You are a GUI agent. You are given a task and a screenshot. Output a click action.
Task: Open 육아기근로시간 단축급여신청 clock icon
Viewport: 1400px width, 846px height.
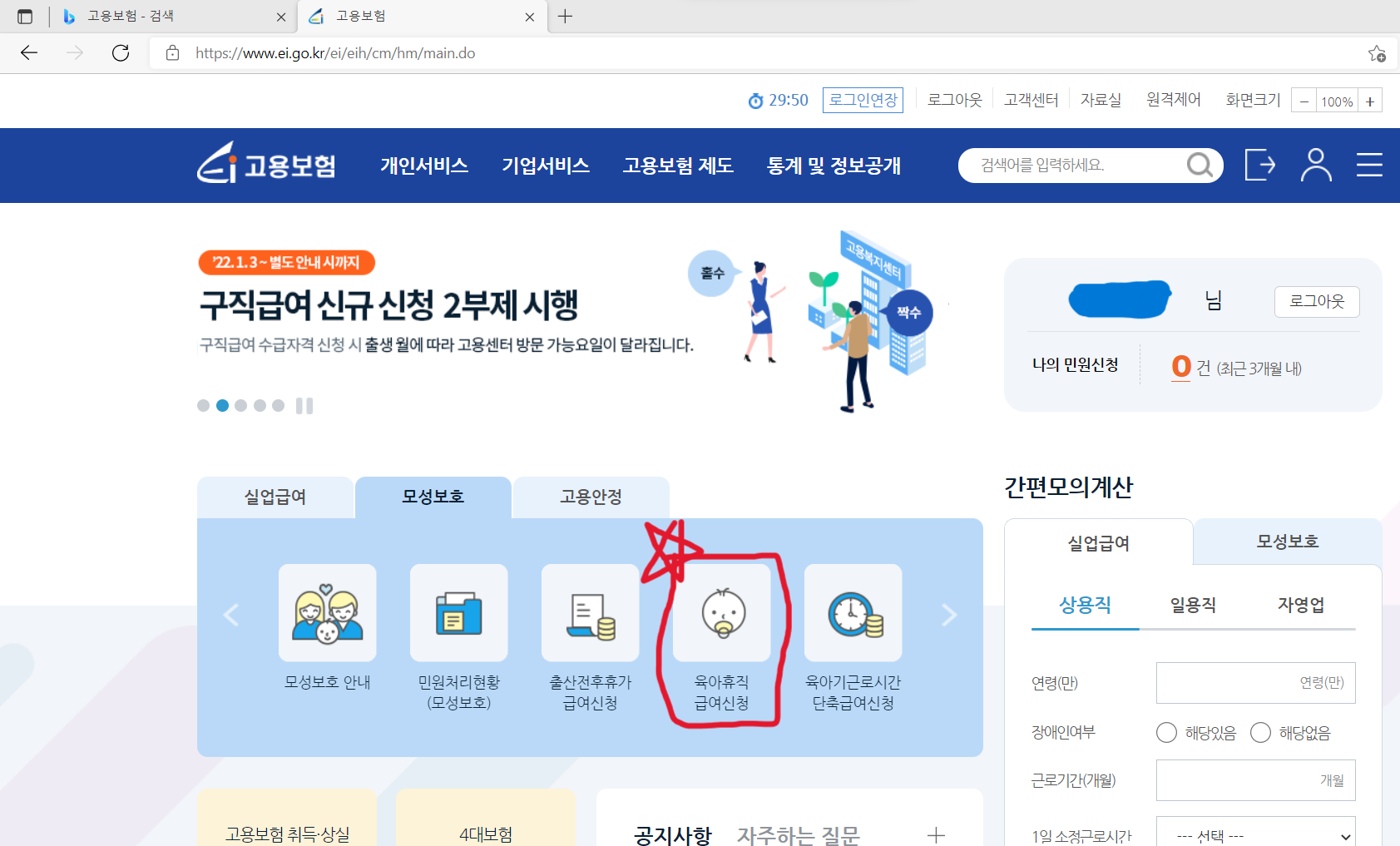853,613
